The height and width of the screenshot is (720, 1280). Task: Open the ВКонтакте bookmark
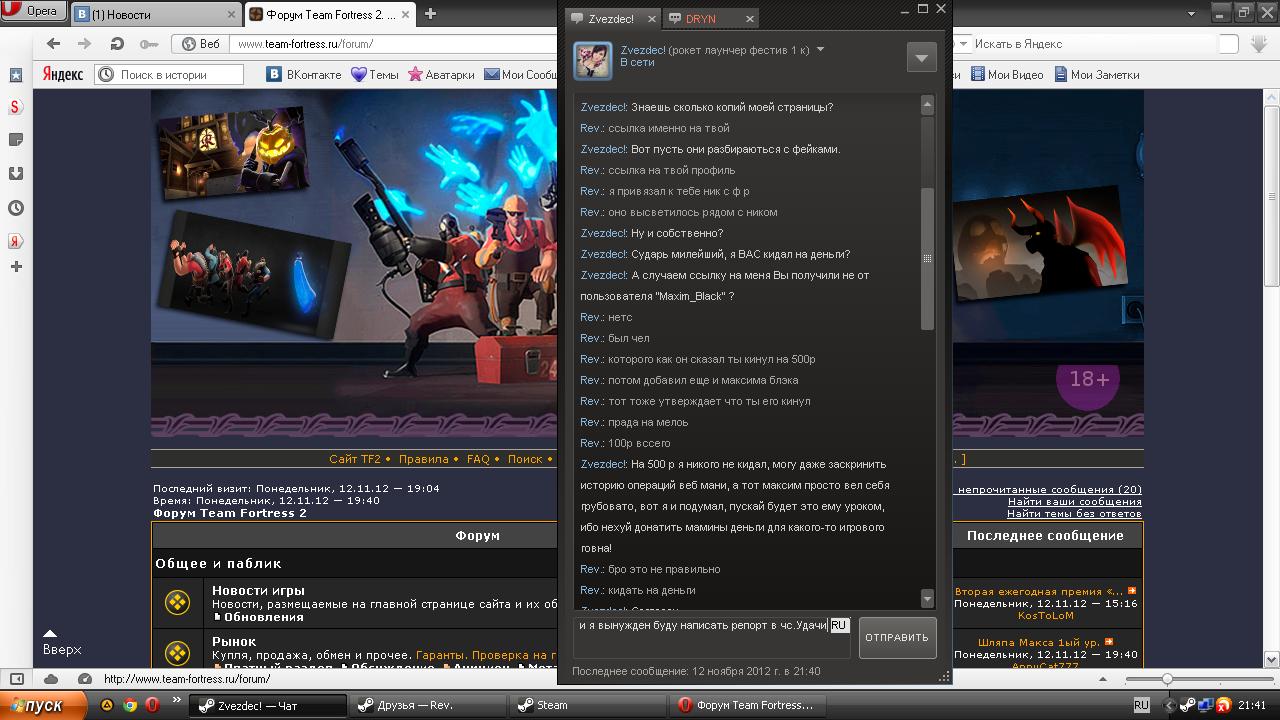coord(303,74)
